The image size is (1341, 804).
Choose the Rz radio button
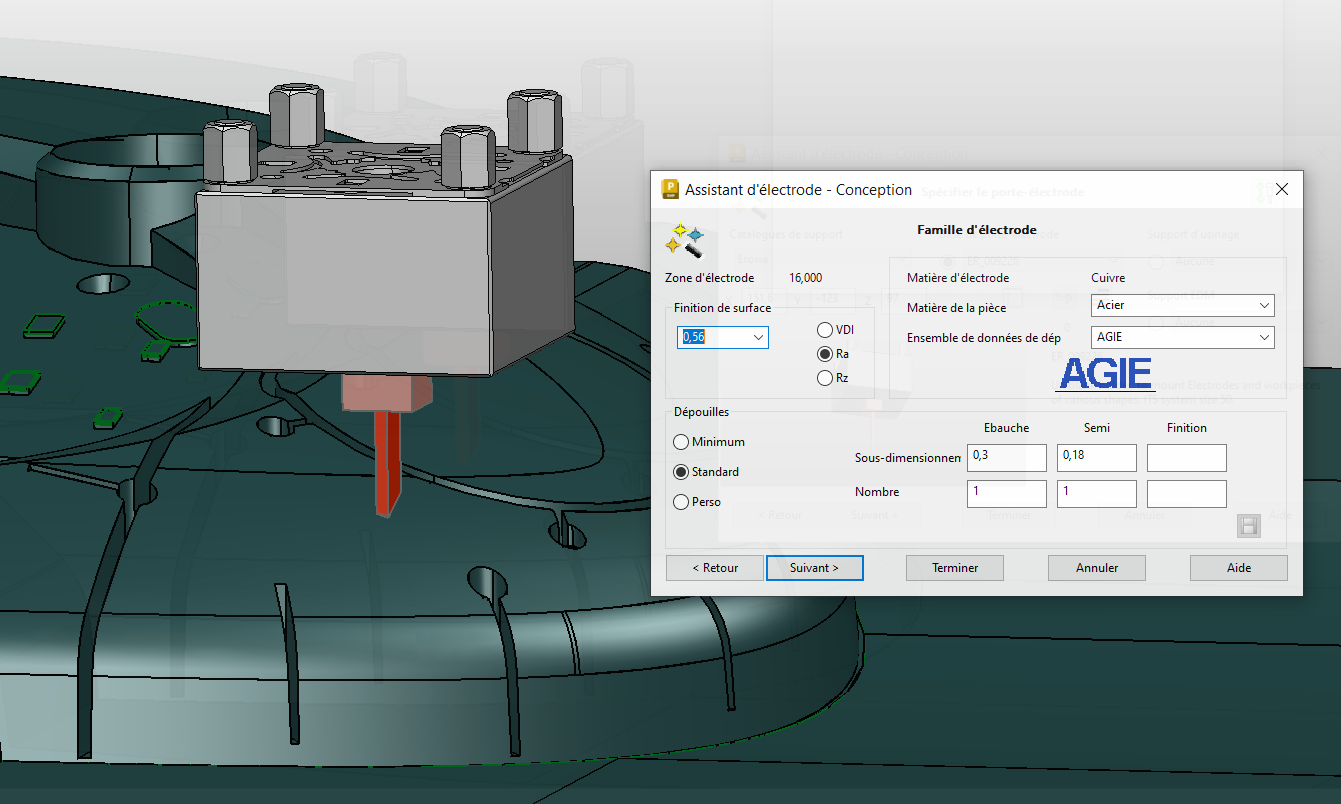[x=825, y=378]
